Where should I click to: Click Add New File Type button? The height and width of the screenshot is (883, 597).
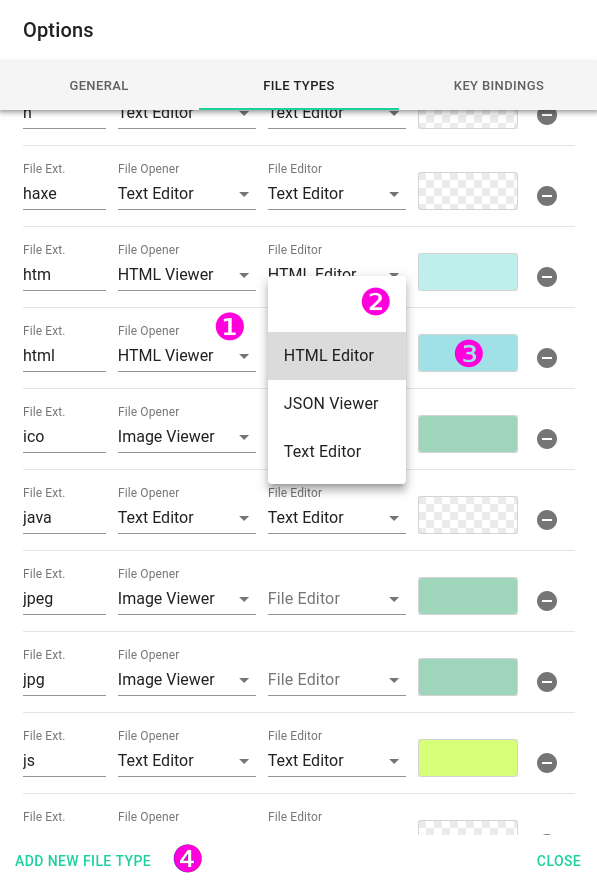click(83, 860)
